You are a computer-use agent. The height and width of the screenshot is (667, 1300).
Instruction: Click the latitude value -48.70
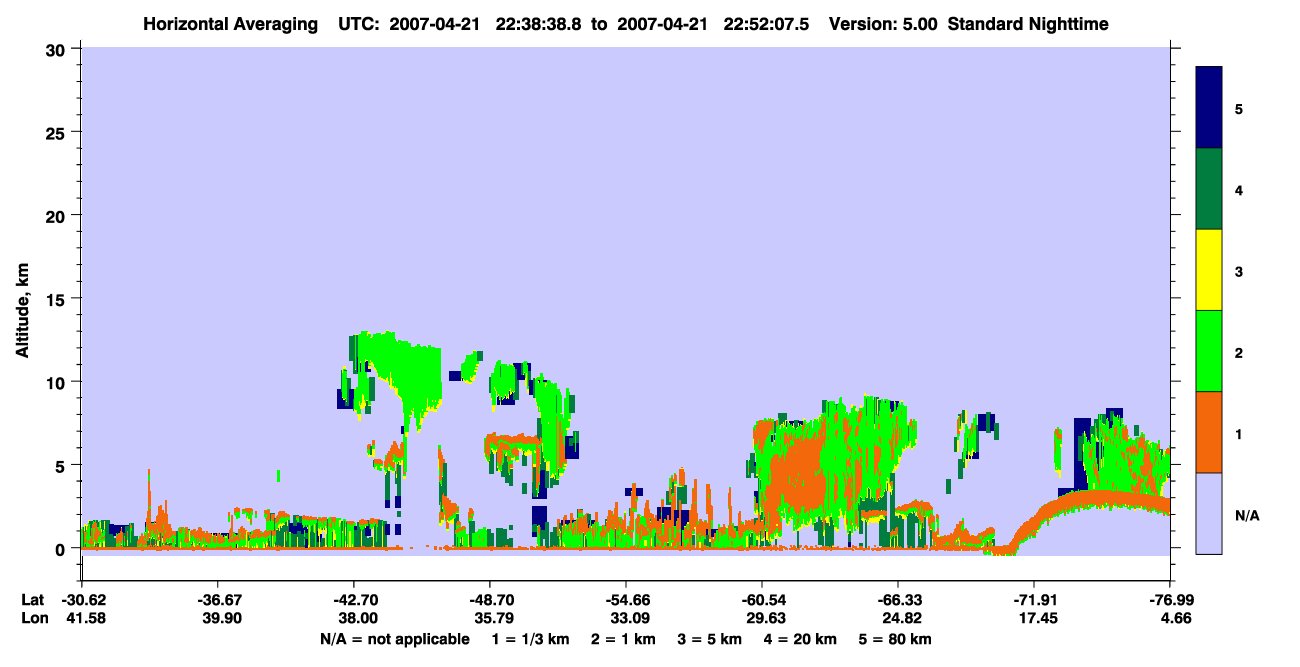point(489,600)
